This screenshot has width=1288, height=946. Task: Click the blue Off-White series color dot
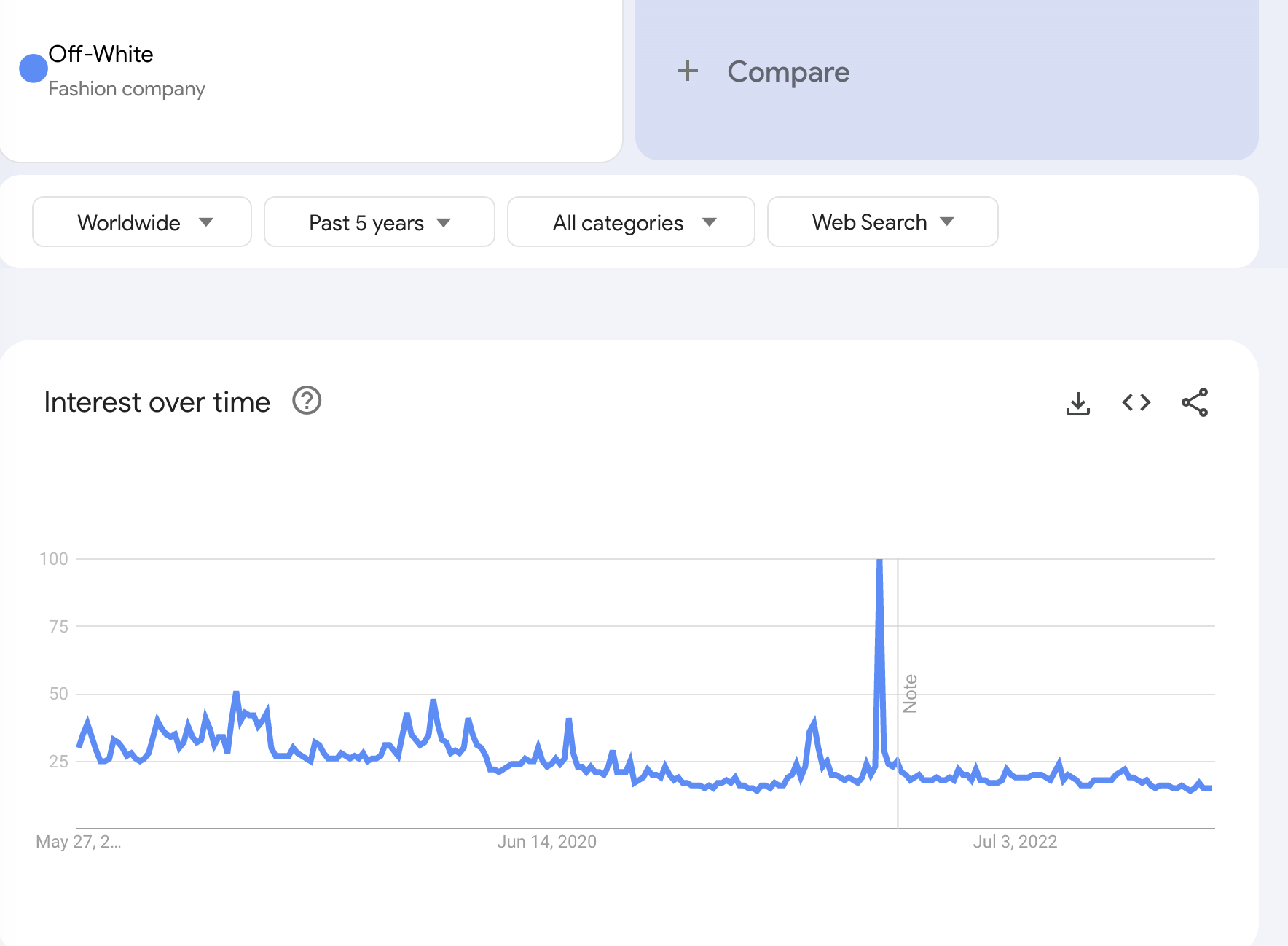click(x=32, y=69)
